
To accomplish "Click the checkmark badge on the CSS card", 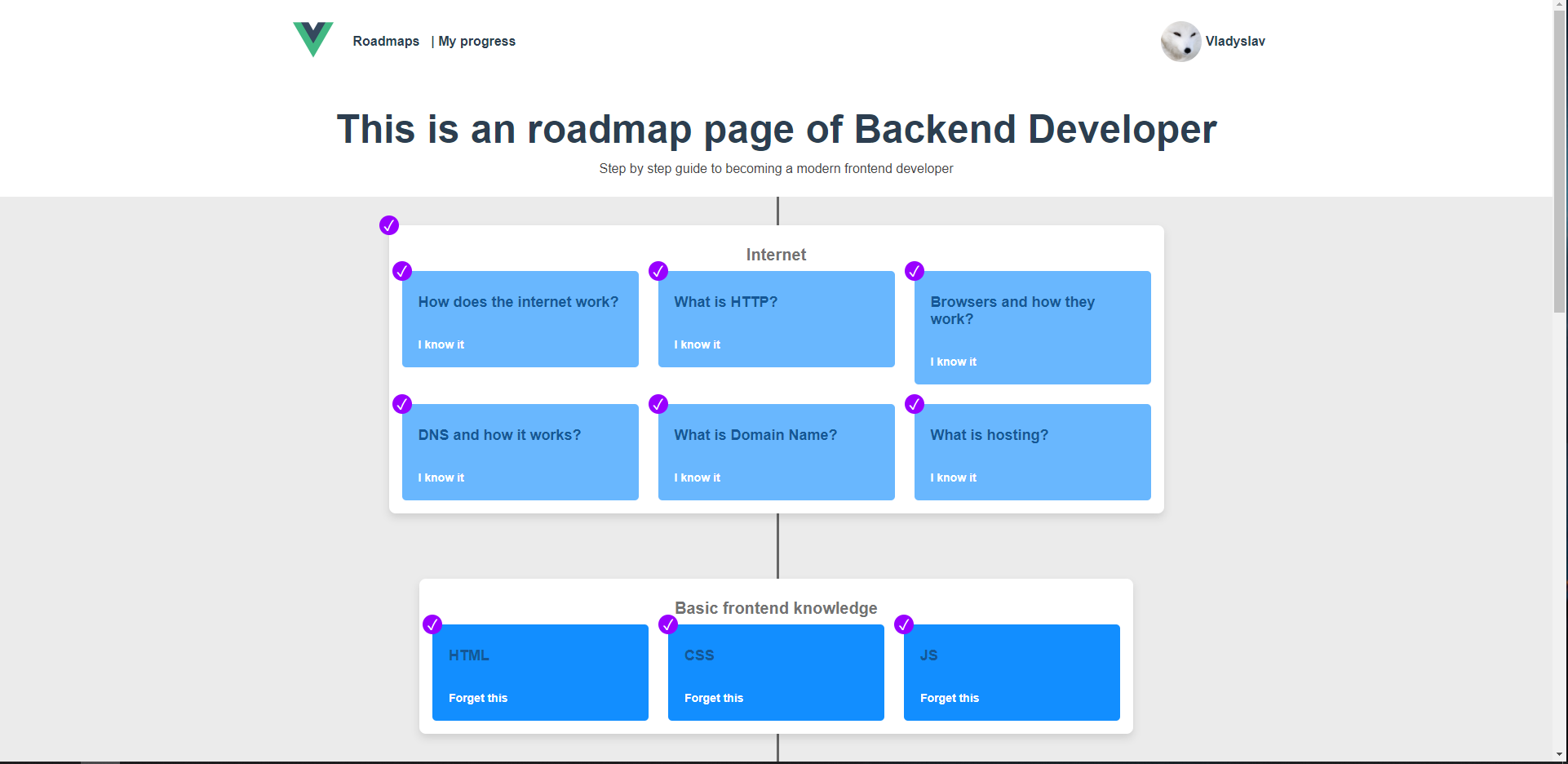I will click(x=668, y=624).
